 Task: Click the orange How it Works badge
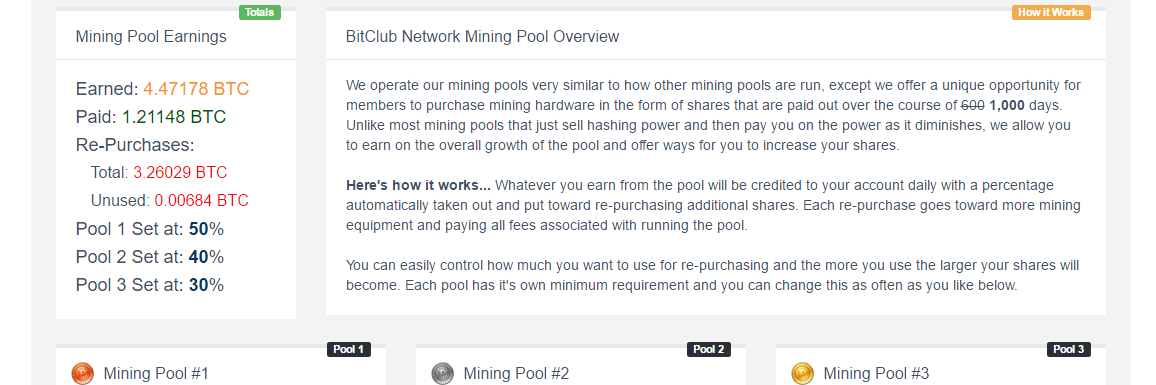tap(1051, 13)
